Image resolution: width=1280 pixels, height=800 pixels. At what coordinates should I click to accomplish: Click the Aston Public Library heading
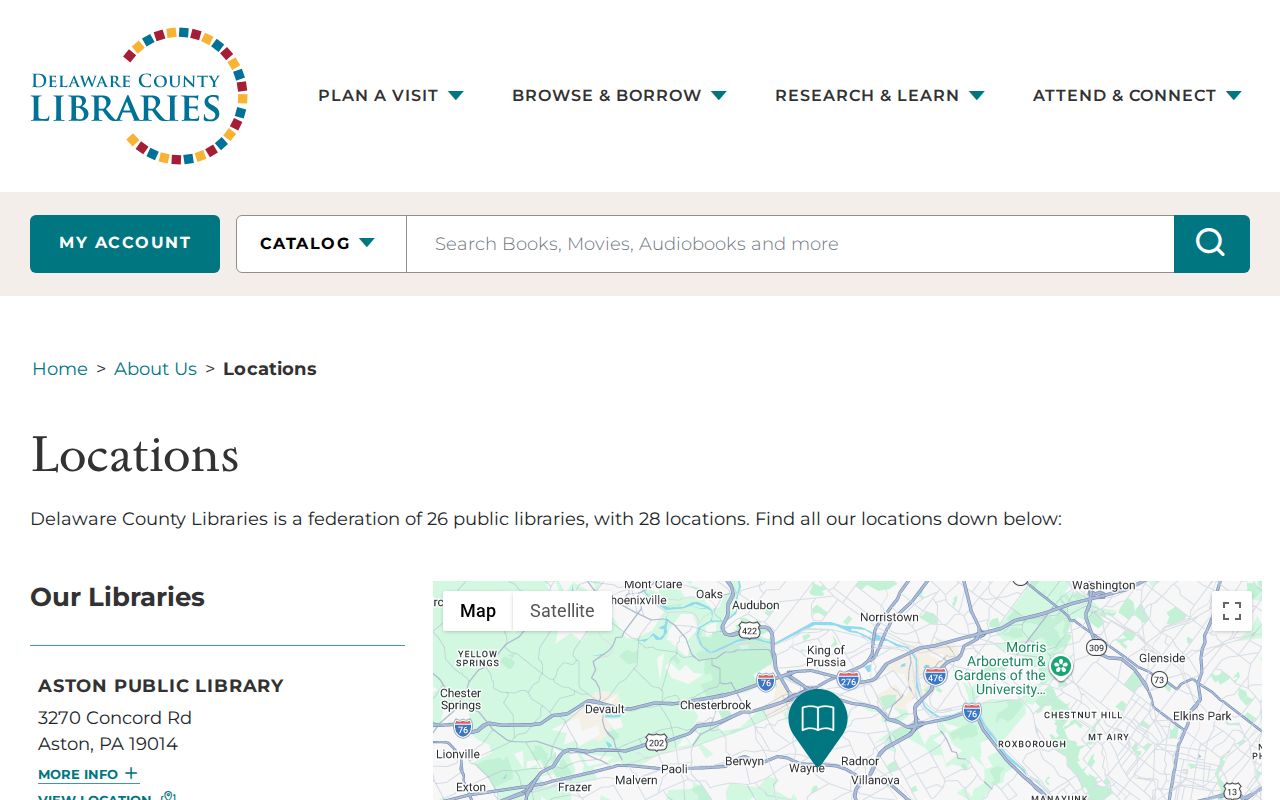pos(161,686)
